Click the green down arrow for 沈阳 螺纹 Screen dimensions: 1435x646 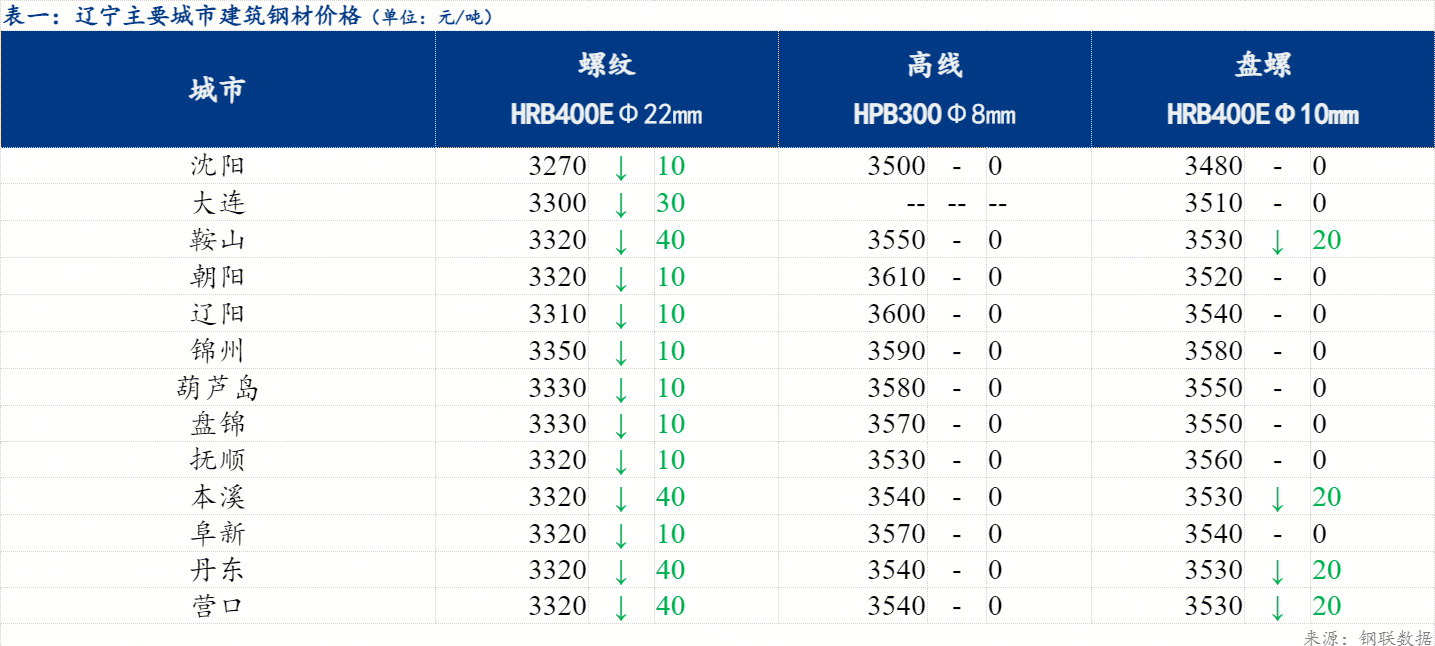(621, 167)
